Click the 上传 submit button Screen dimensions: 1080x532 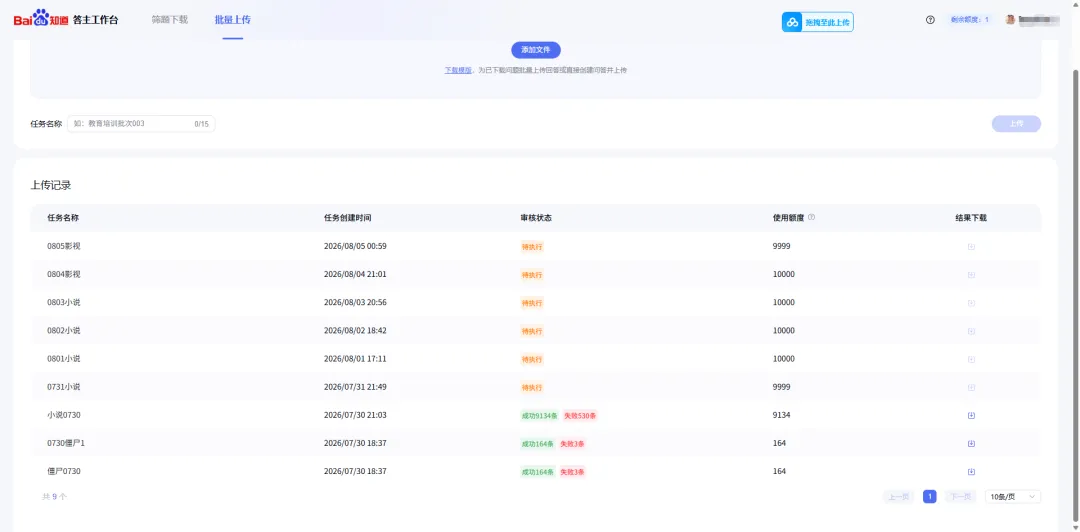[1016, 124]
